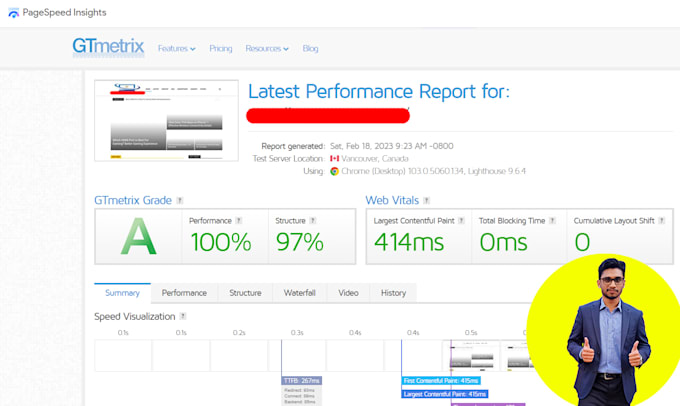
Task: Click help icon beside Web Vitals
Action: coord(427,200)
